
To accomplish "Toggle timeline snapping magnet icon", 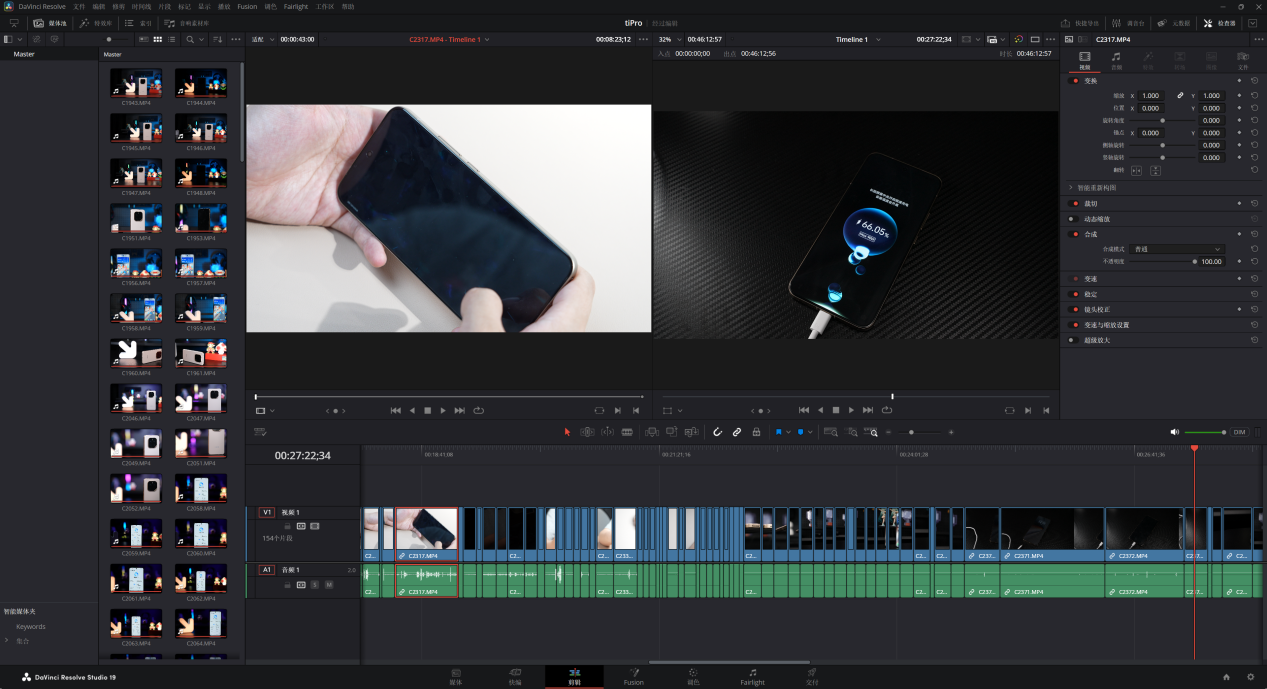I will 717,432.
